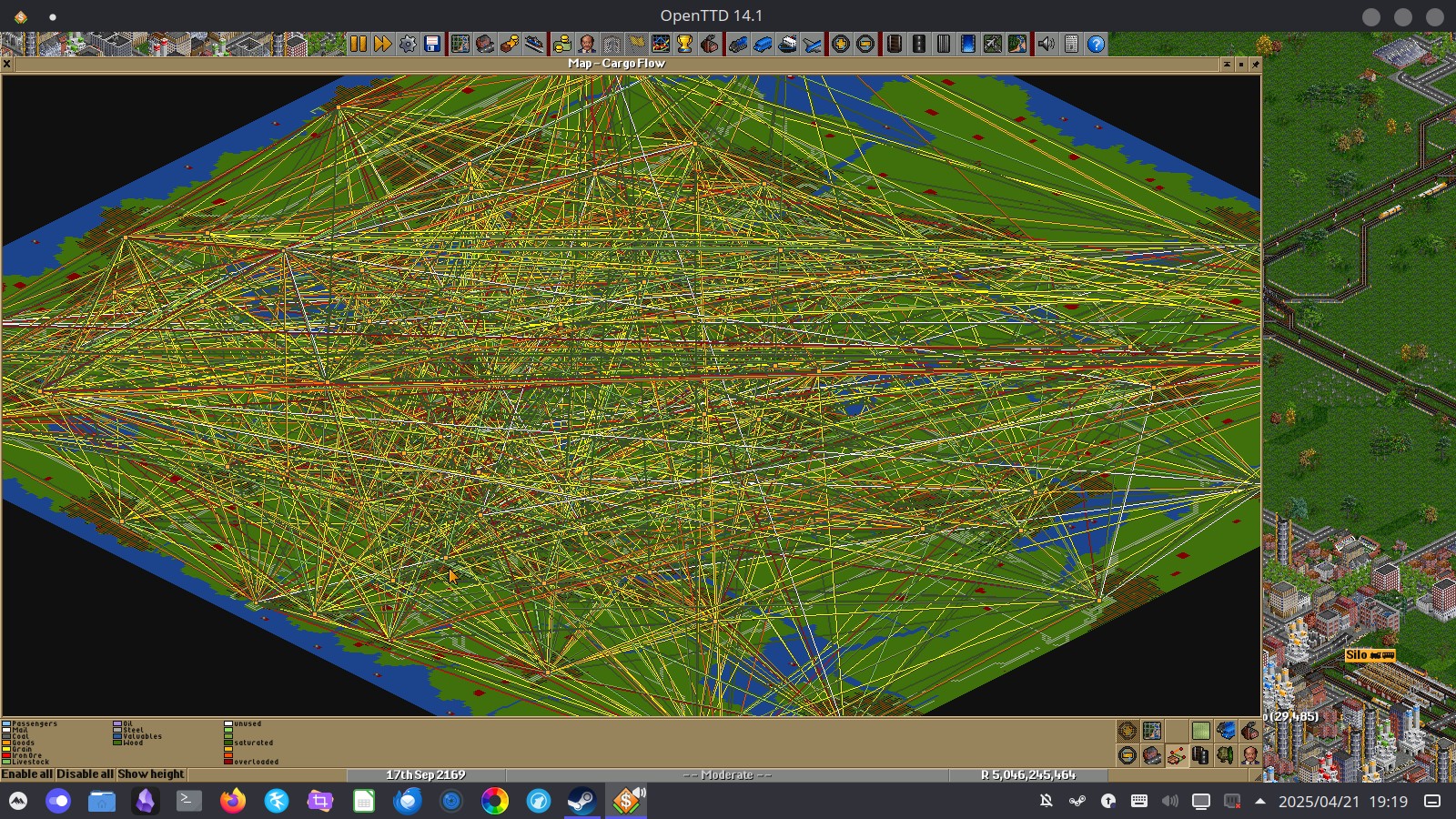The height and width of the screenshot is (819, 1456).
Task: Open the sound and music speaker icon
Action: pyautogui.click(x=1046, y=44)
